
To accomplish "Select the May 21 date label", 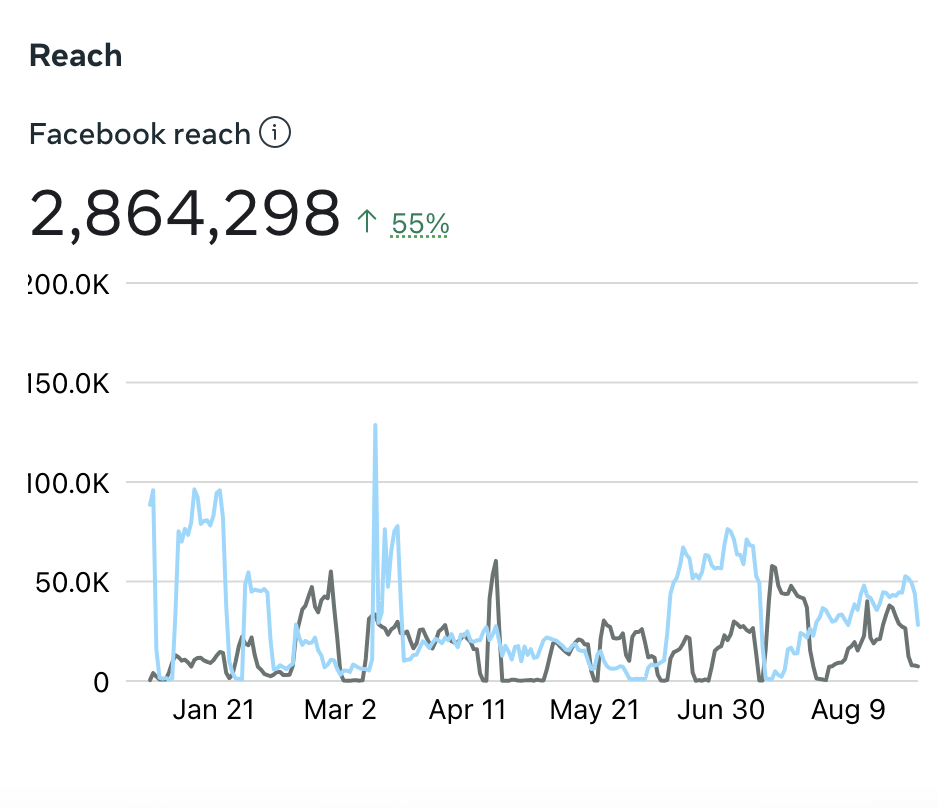I will [594, 710].
